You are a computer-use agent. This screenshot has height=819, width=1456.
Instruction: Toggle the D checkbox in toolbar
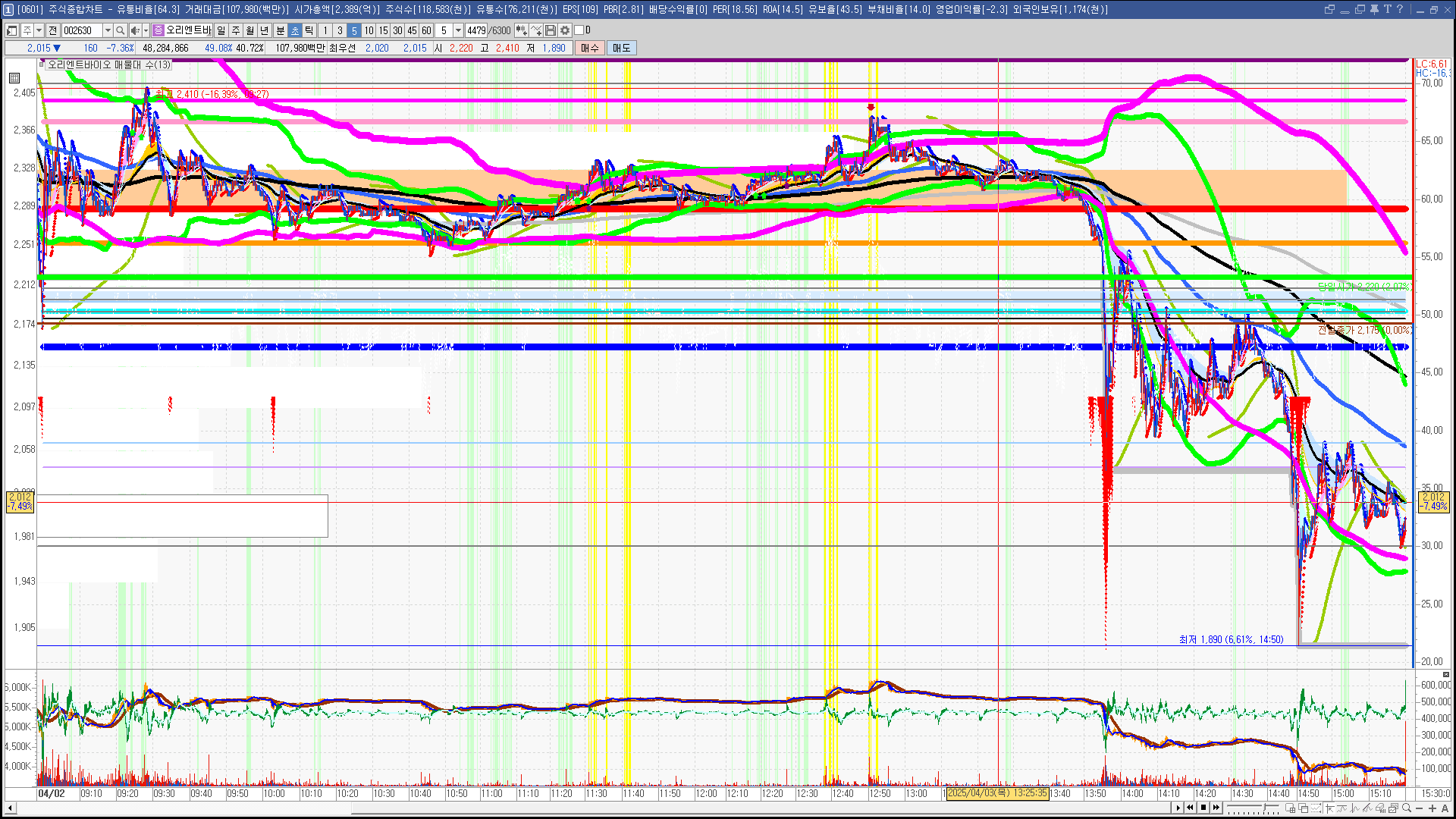pos(579,30)
